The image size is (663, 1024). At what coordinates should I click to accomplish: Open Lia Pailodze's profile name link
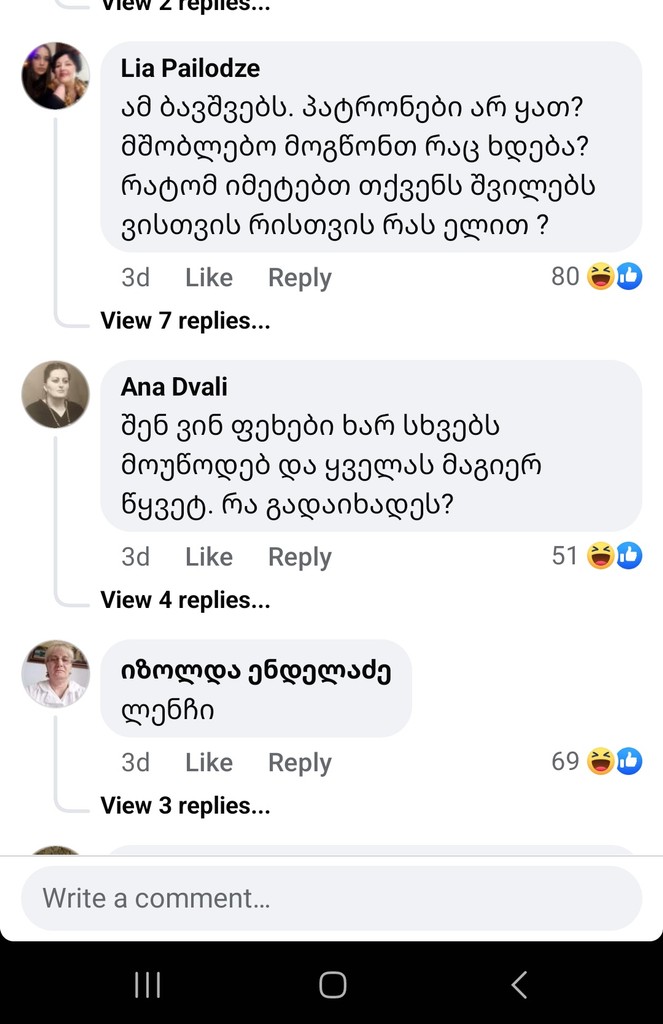point(190,68)
